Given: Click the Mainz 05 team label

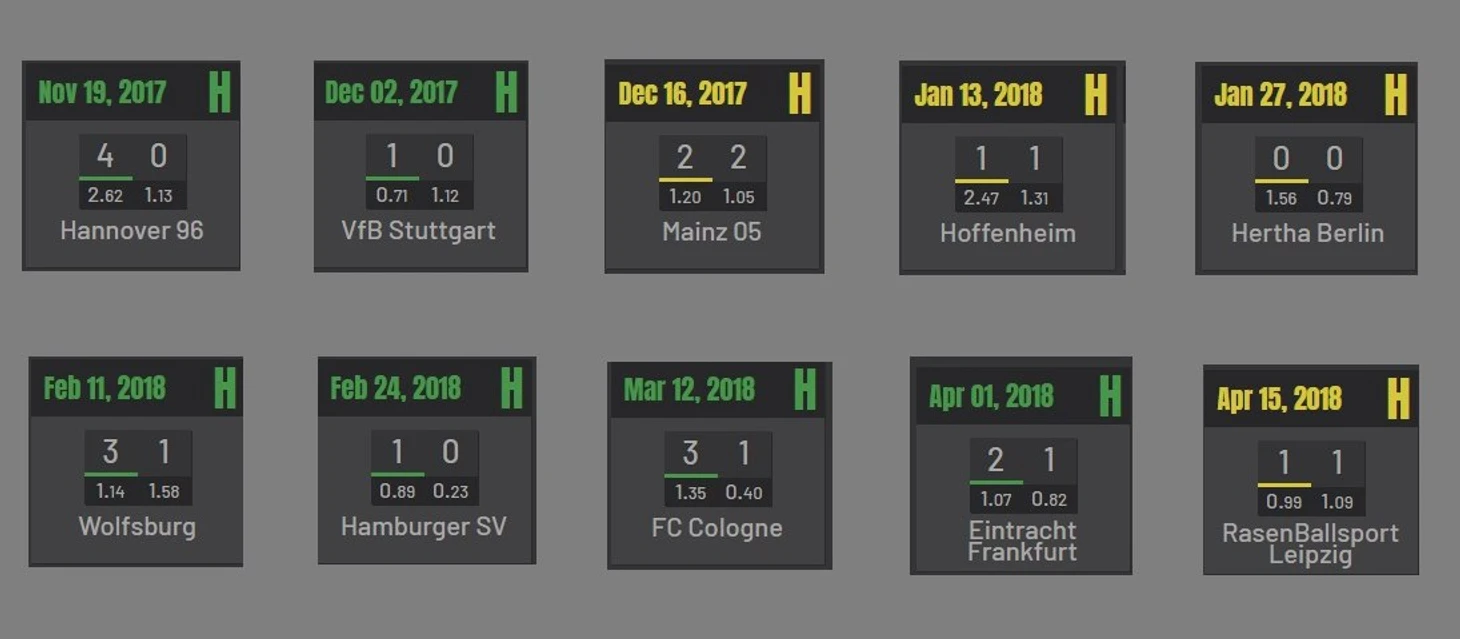Looking at the screenshot, I should (712, 232).
